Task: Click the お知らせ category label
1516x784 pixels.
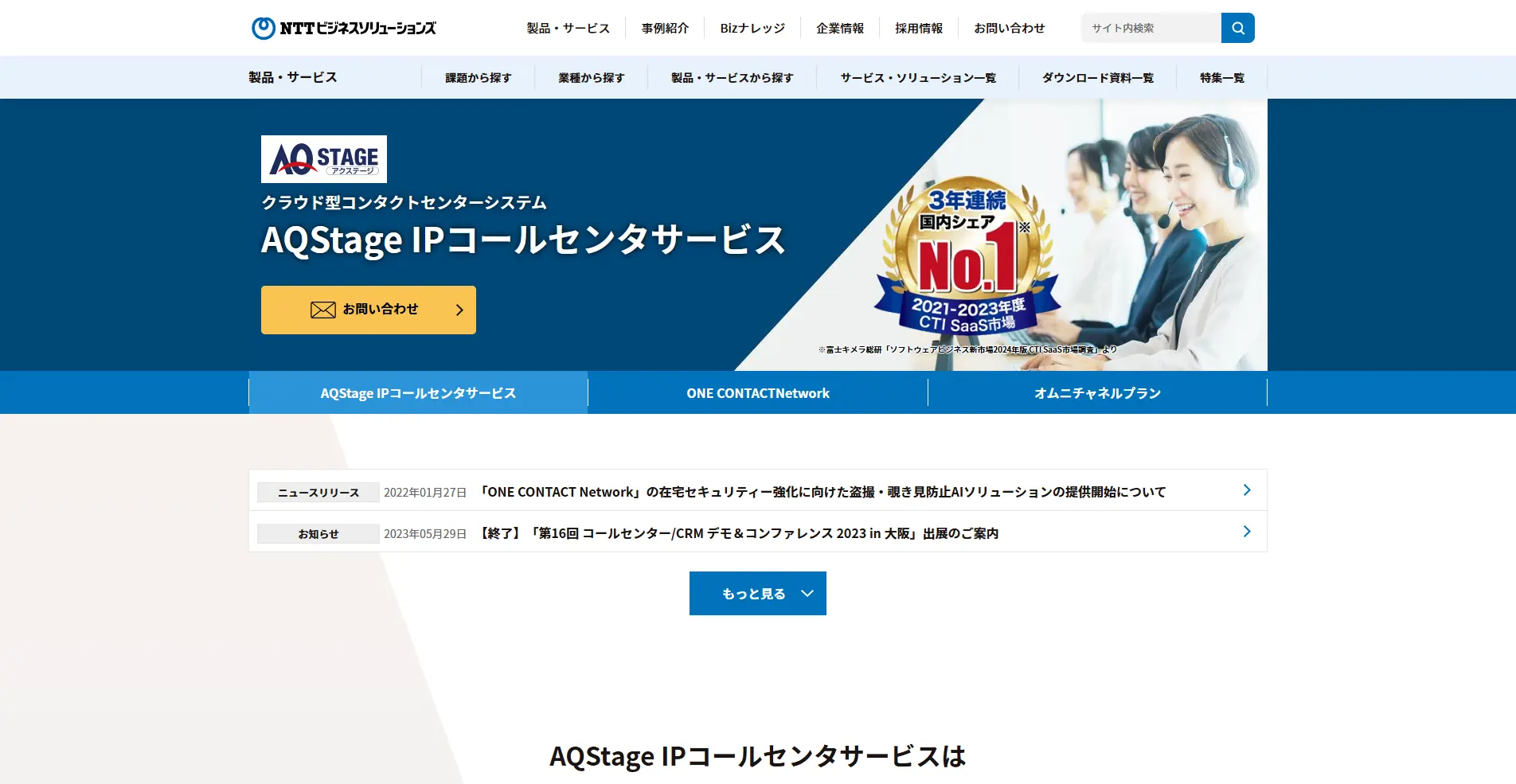Action: (318, 534)
